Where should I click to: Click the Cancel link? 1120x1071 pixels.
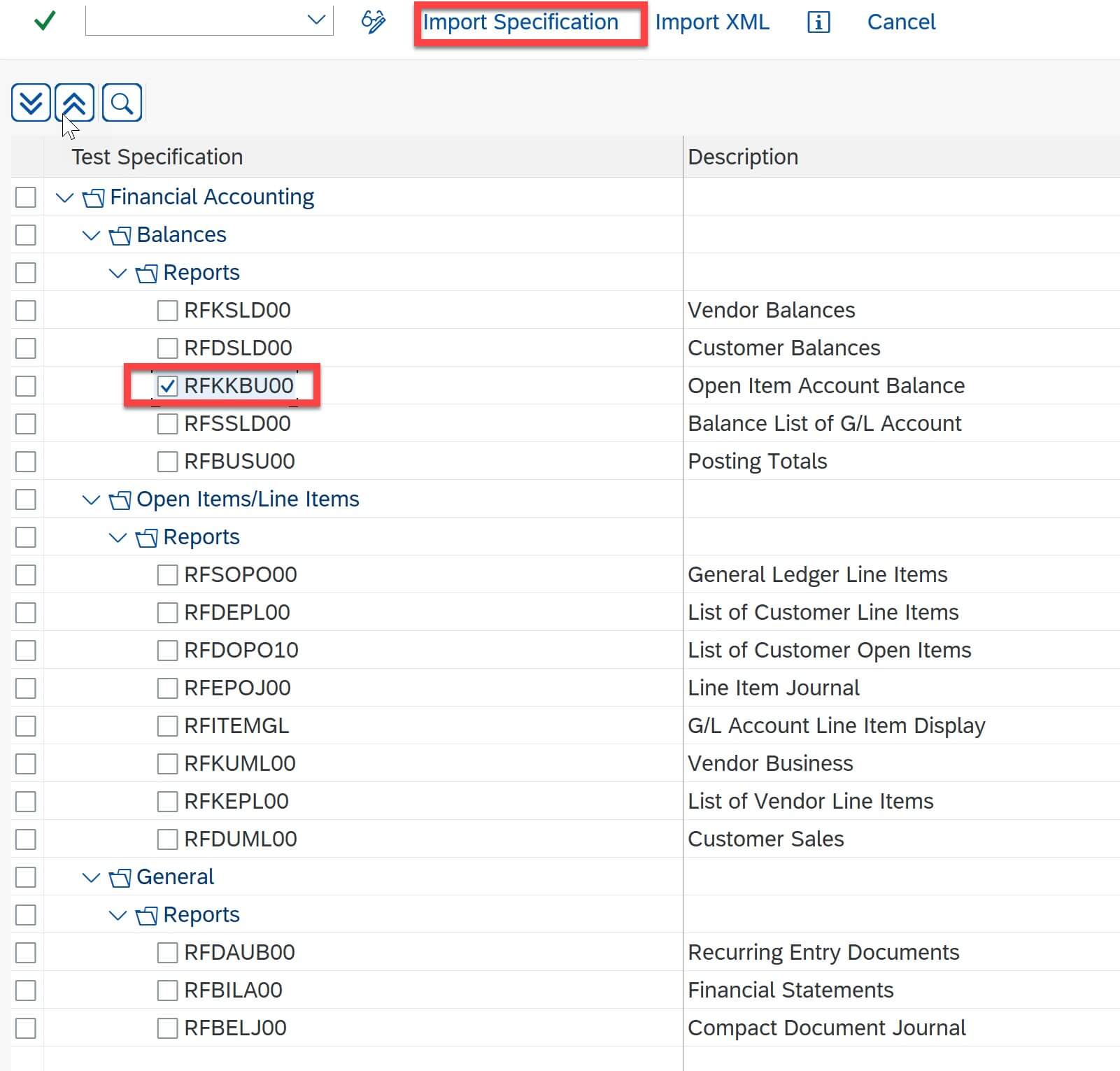coord(901,22)
